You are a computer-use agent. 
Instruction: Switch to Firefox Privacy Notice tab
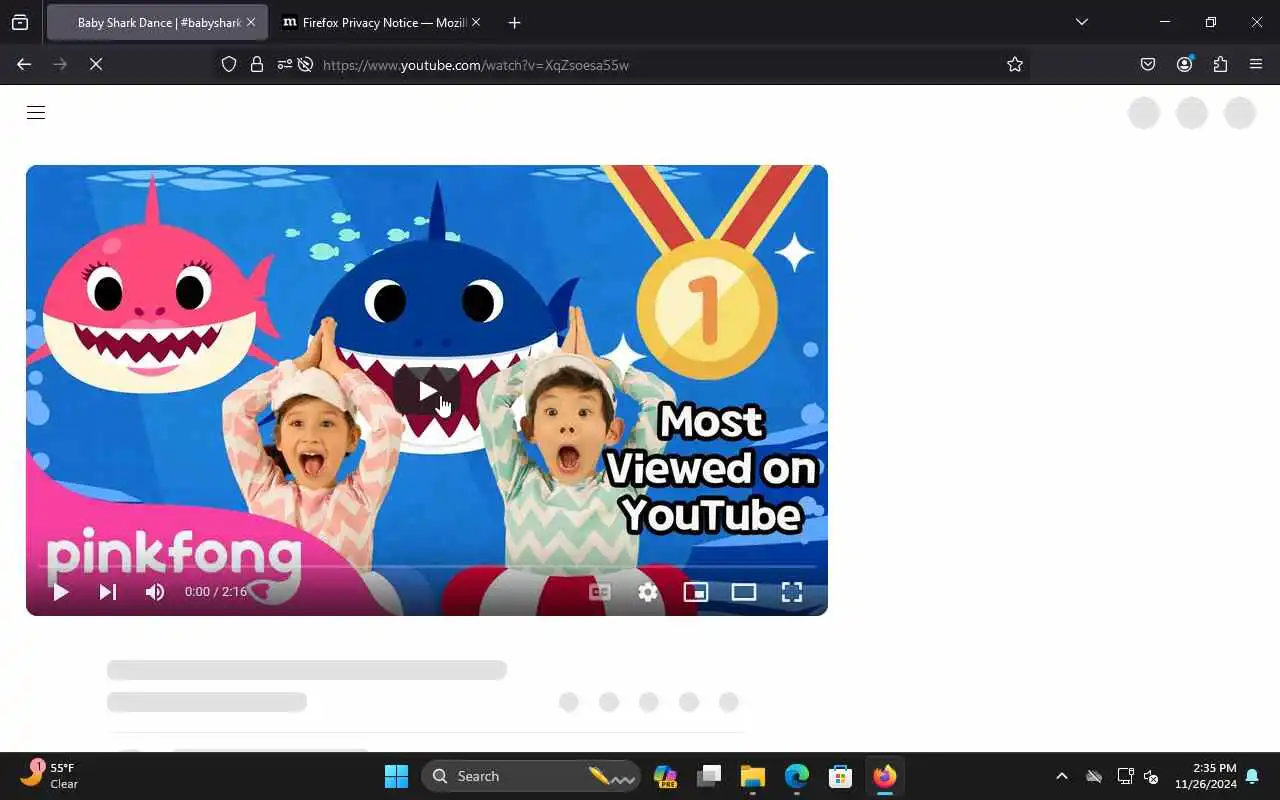point(382,22)
